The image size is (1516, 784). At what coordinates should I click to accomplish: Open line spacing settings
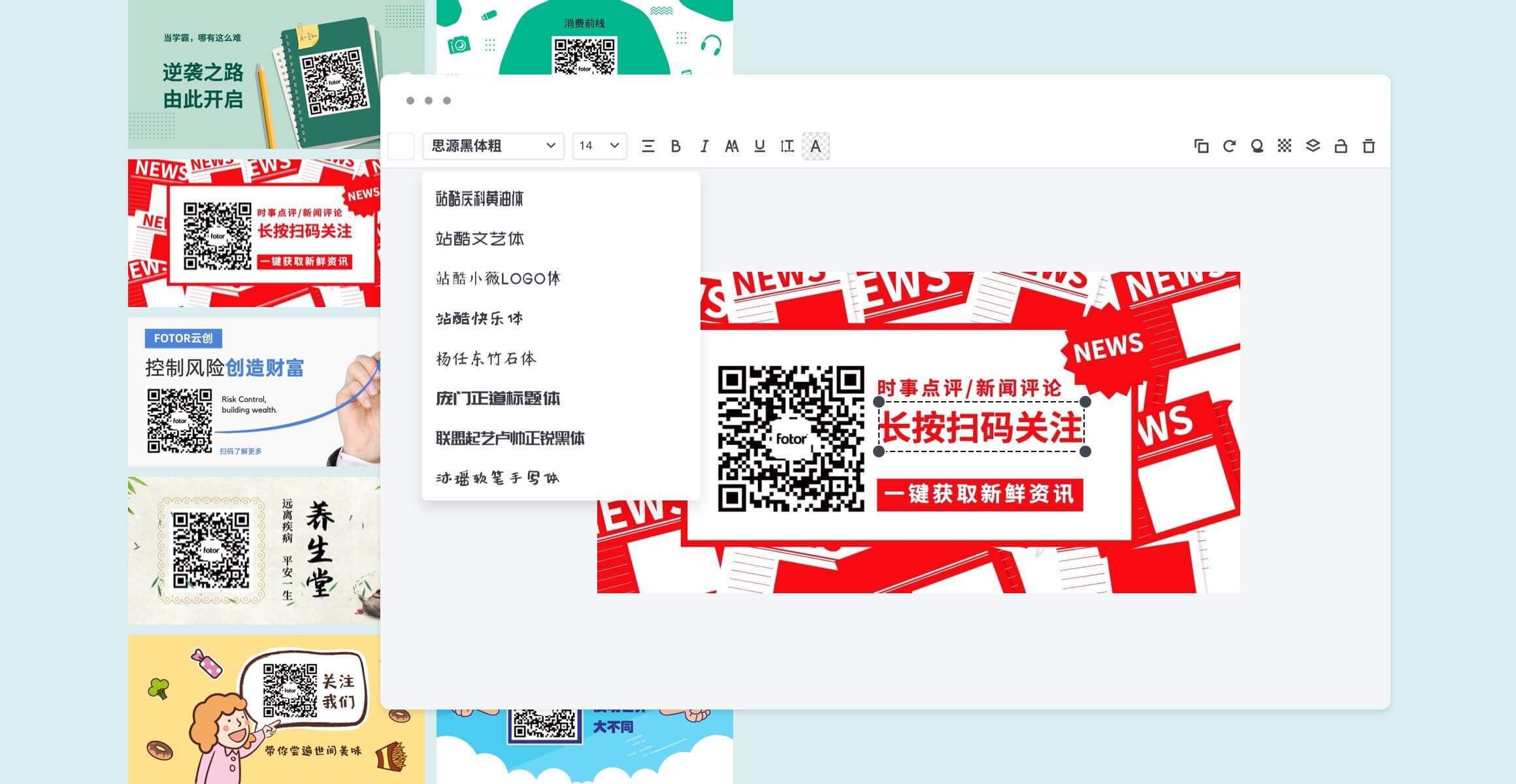[x=787, y=146]
